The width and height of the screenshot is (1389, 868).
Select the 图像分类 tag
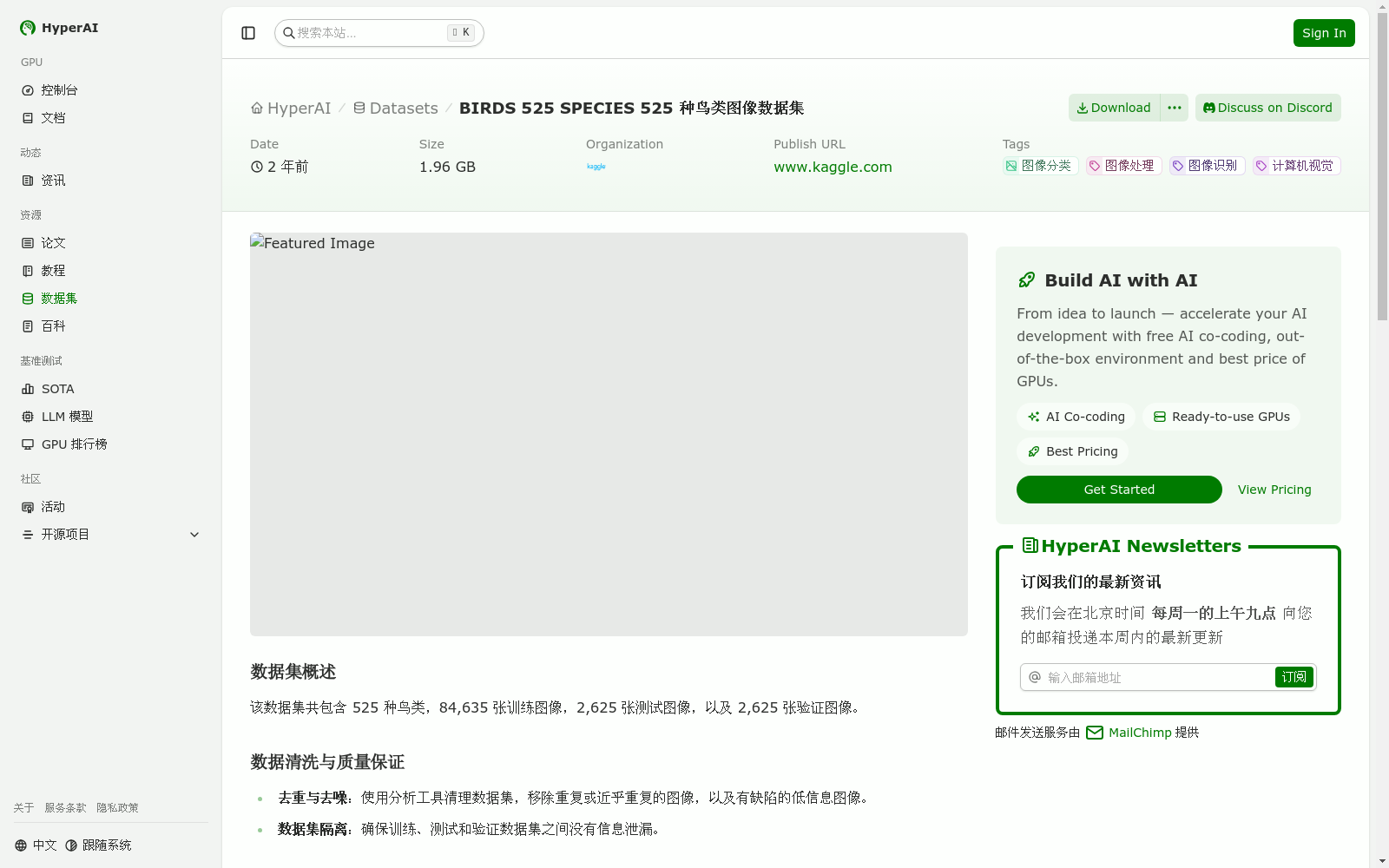point(1039,166)
